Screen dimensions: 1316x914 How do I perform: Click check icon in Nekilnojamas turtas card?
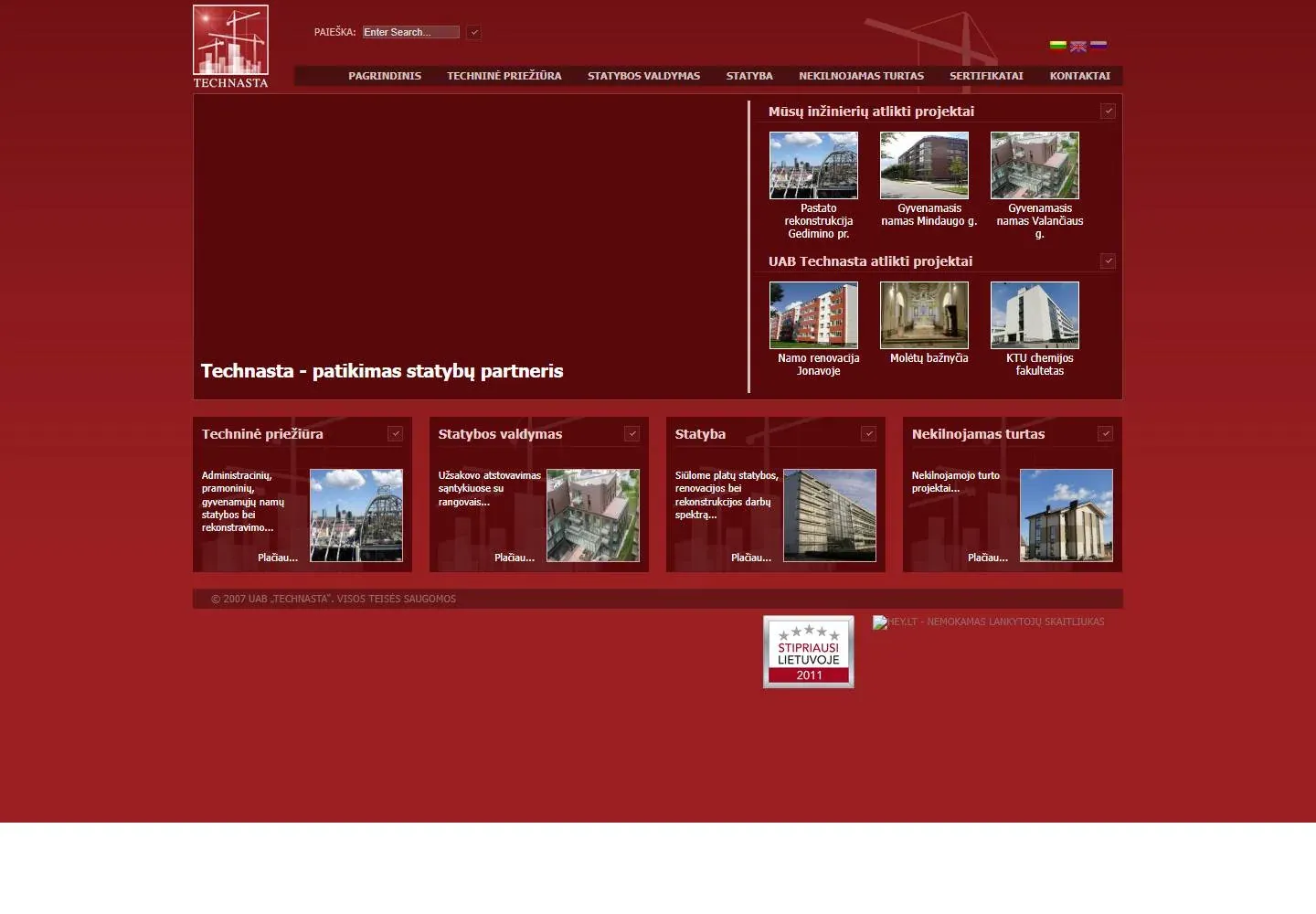(x=1105, y=433)
